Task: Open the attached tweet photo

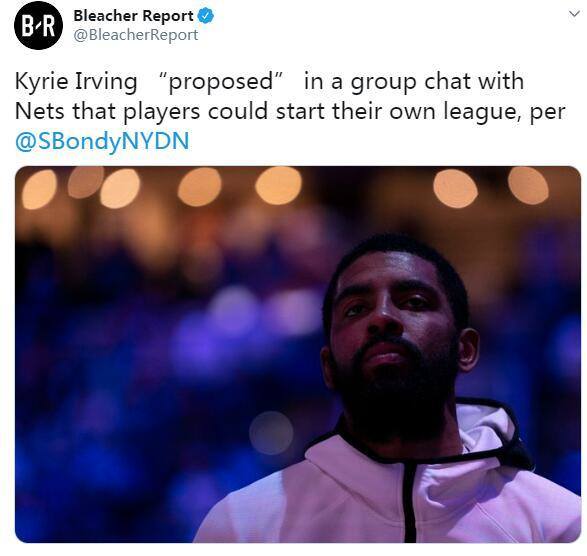Action: click(298, 354)
